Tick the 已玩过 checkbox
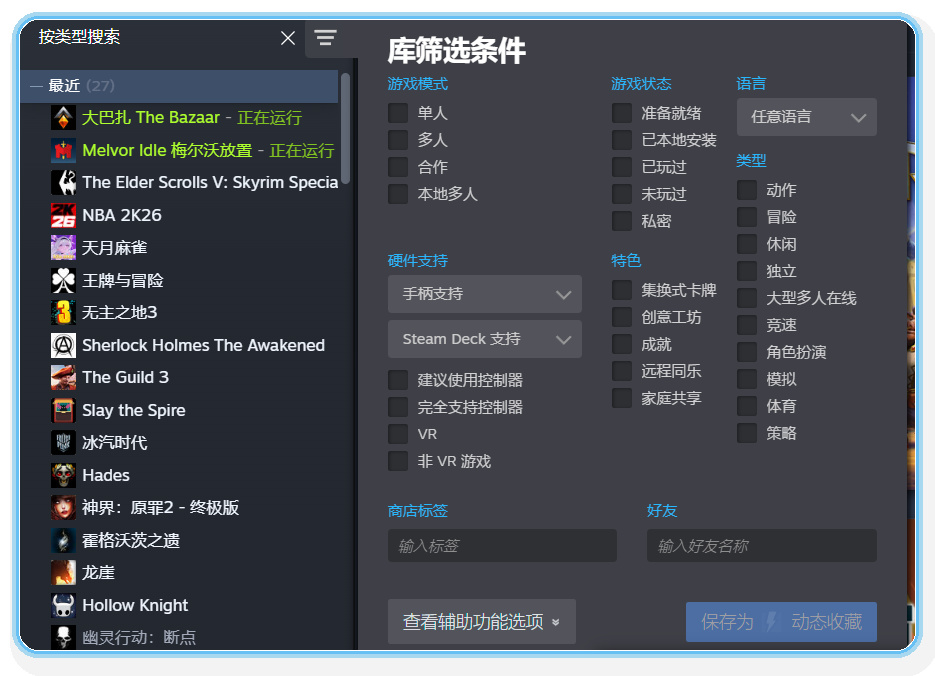Image resolution: width=935 pixels, height=676 pixels. coord(622,167)
